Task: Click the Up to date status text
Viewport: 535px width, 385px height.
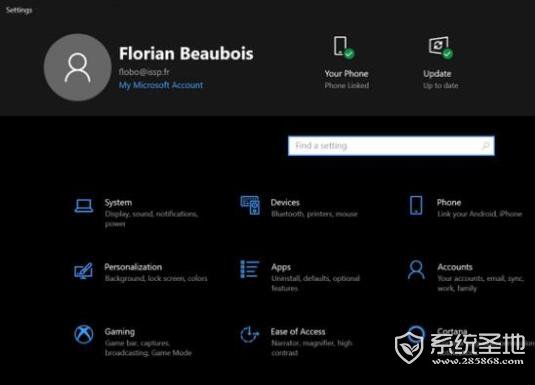Action: [440, 86]
